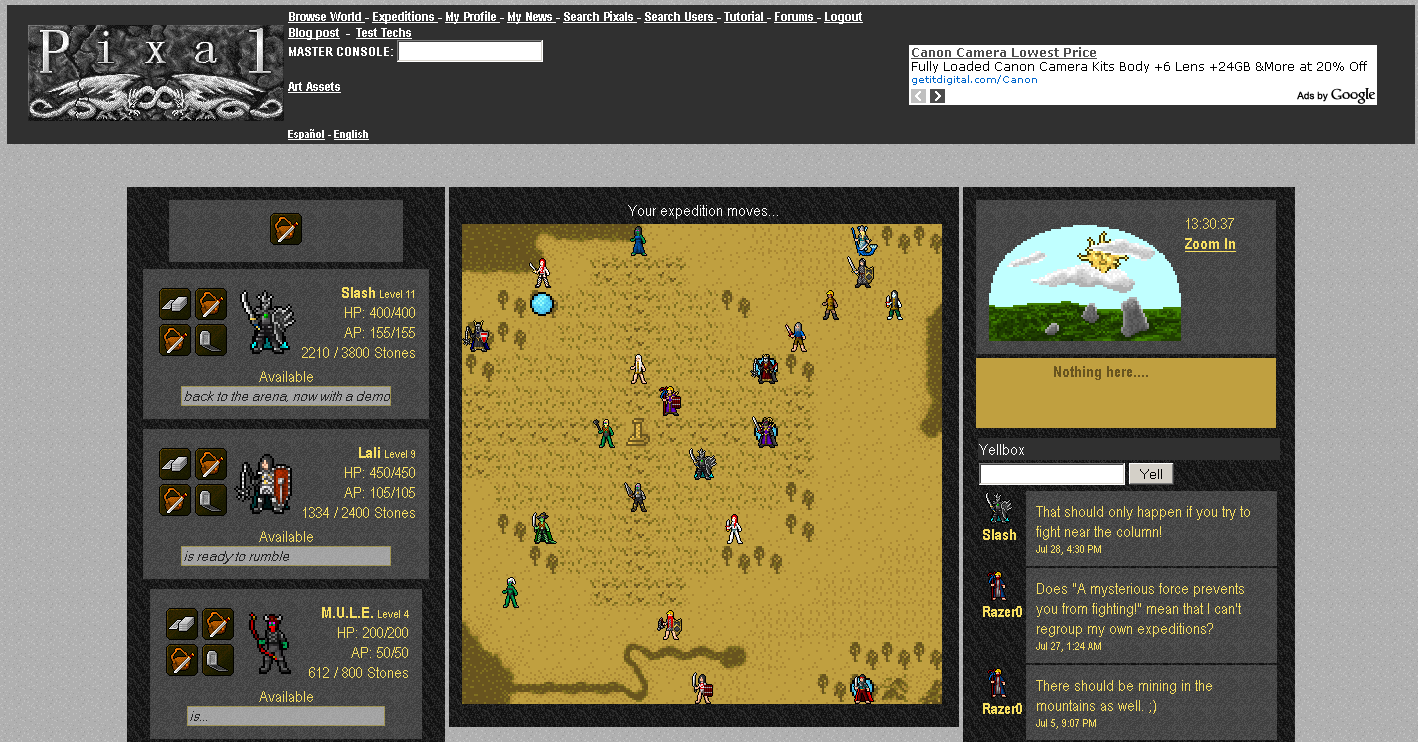This screenshot has width=1418, height=742.
Task: Click Slash's avatar in the Yellbox
Action: coord(998,512)
